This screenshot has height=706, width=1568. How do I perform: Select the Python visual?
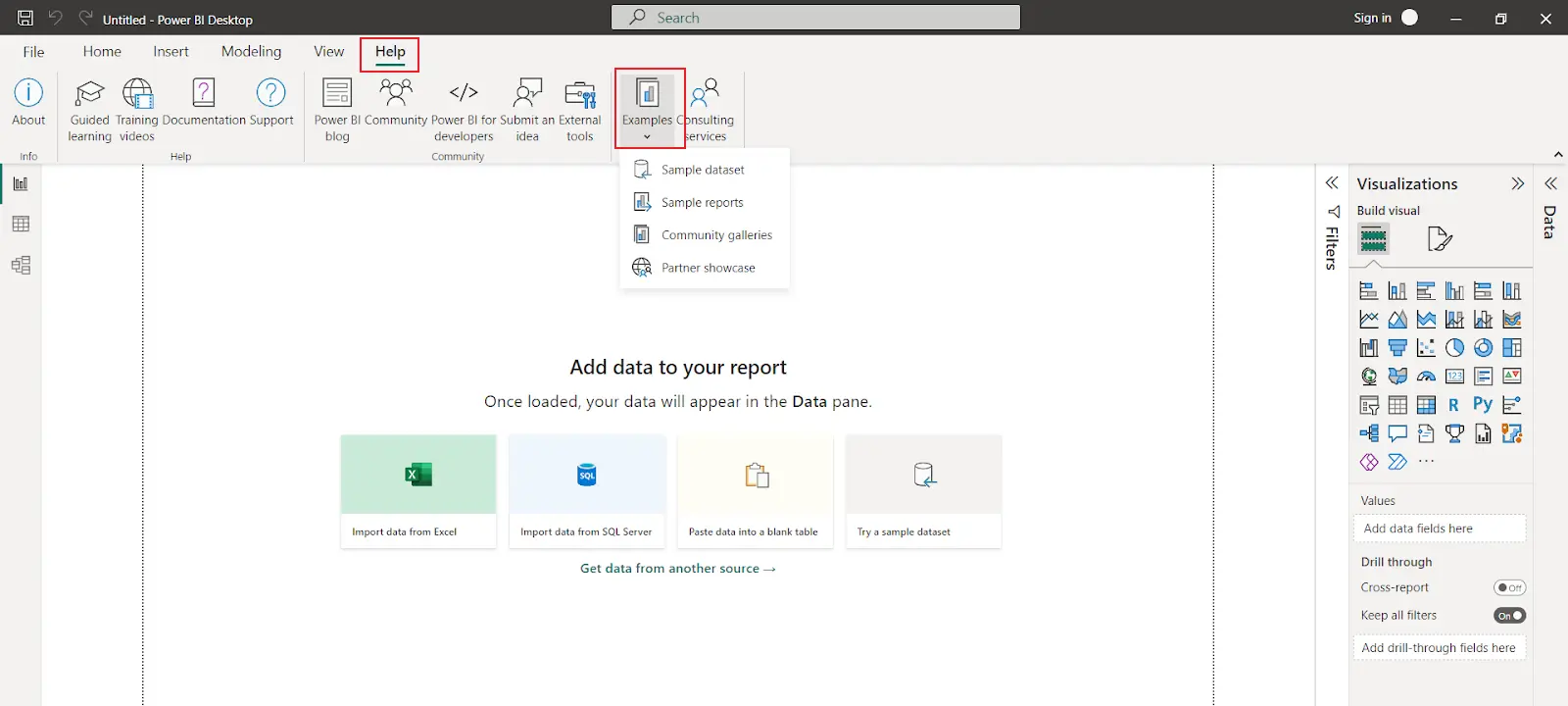(x=1483, y=405)
